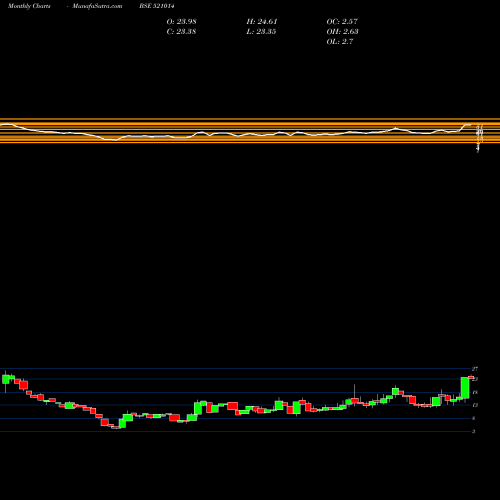Click the "OH: 2.63" reading
Image resolution: width=500 pixels, height=500 pixels.
pyautogui.click(x=342, y=32)
